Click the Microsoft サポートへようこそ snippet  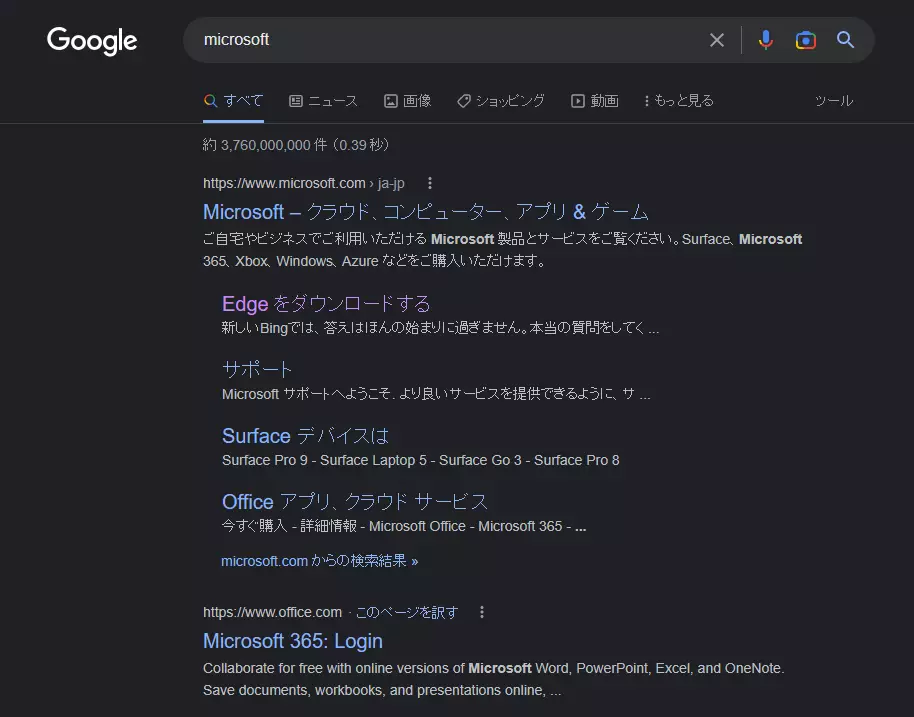[x=436, y=394]
